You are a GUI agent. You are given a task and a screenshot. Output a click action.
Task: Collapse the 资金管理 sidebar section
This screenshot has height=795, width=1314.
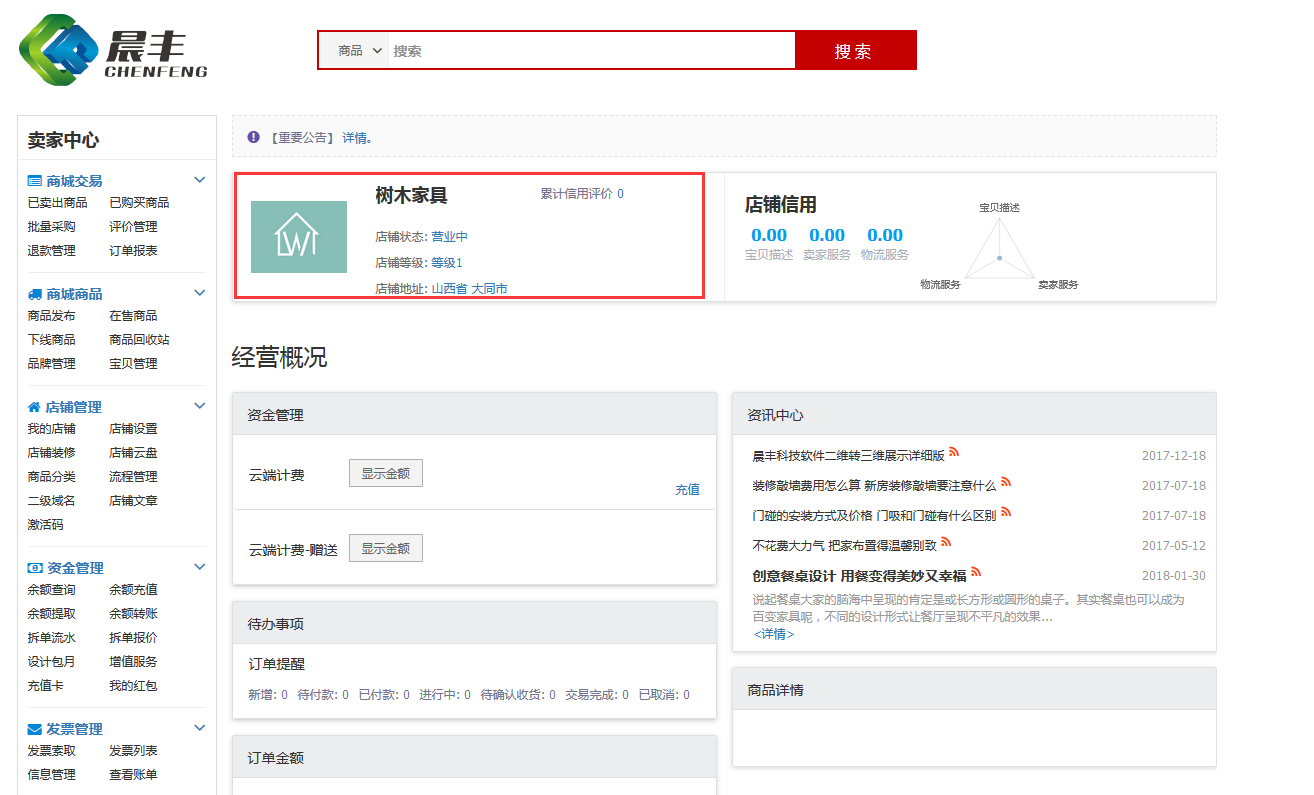coord(199,567)
